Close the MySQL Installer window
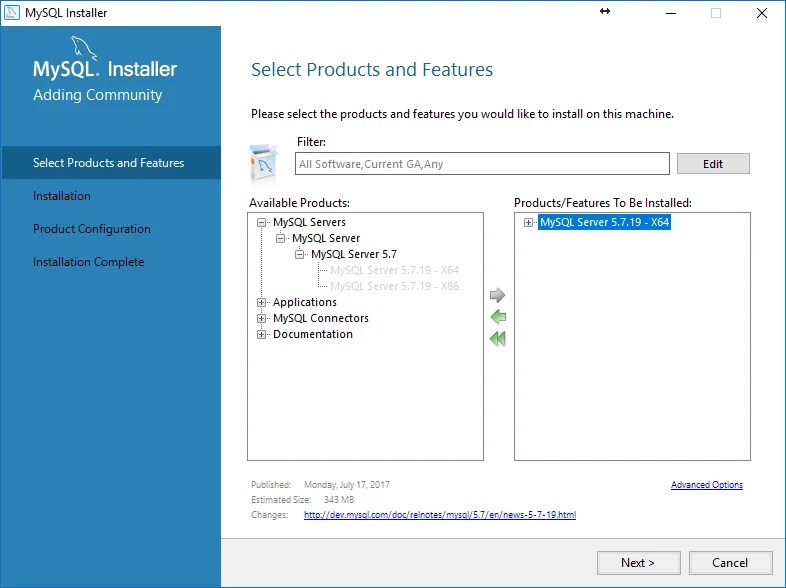The height and width of the screenshot is (588, 786). coord(762,13)
